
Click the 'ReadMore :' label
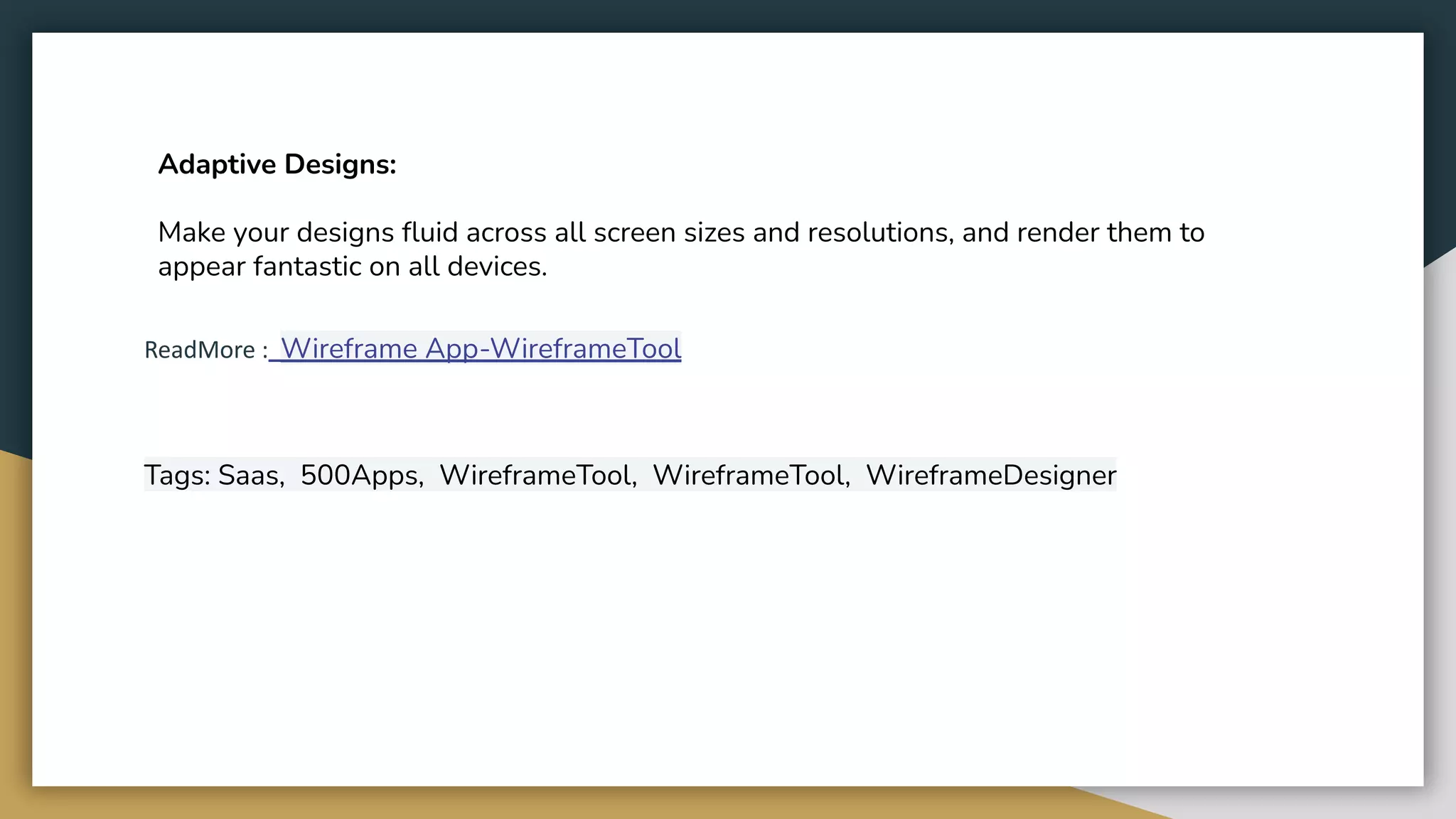206,350
